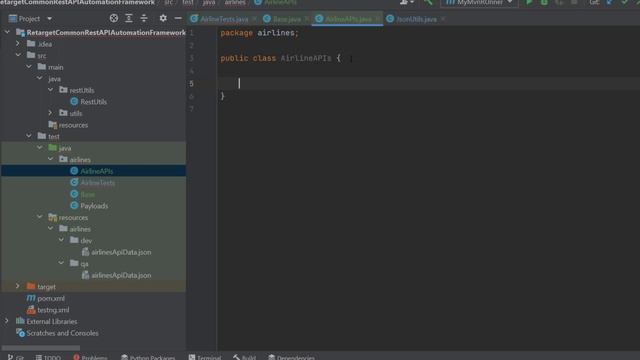
Task: Open the Python Packages tool window
Action: coord(148,357)
